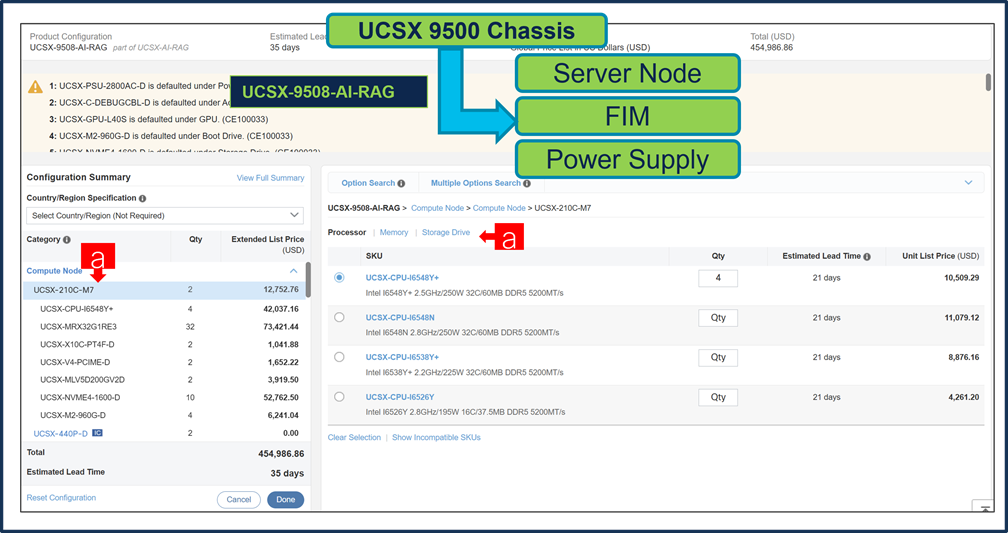Click the warning triangle icon in the messages
The width and height of the screenshot is (1008, 533).
tap(35, 86)
